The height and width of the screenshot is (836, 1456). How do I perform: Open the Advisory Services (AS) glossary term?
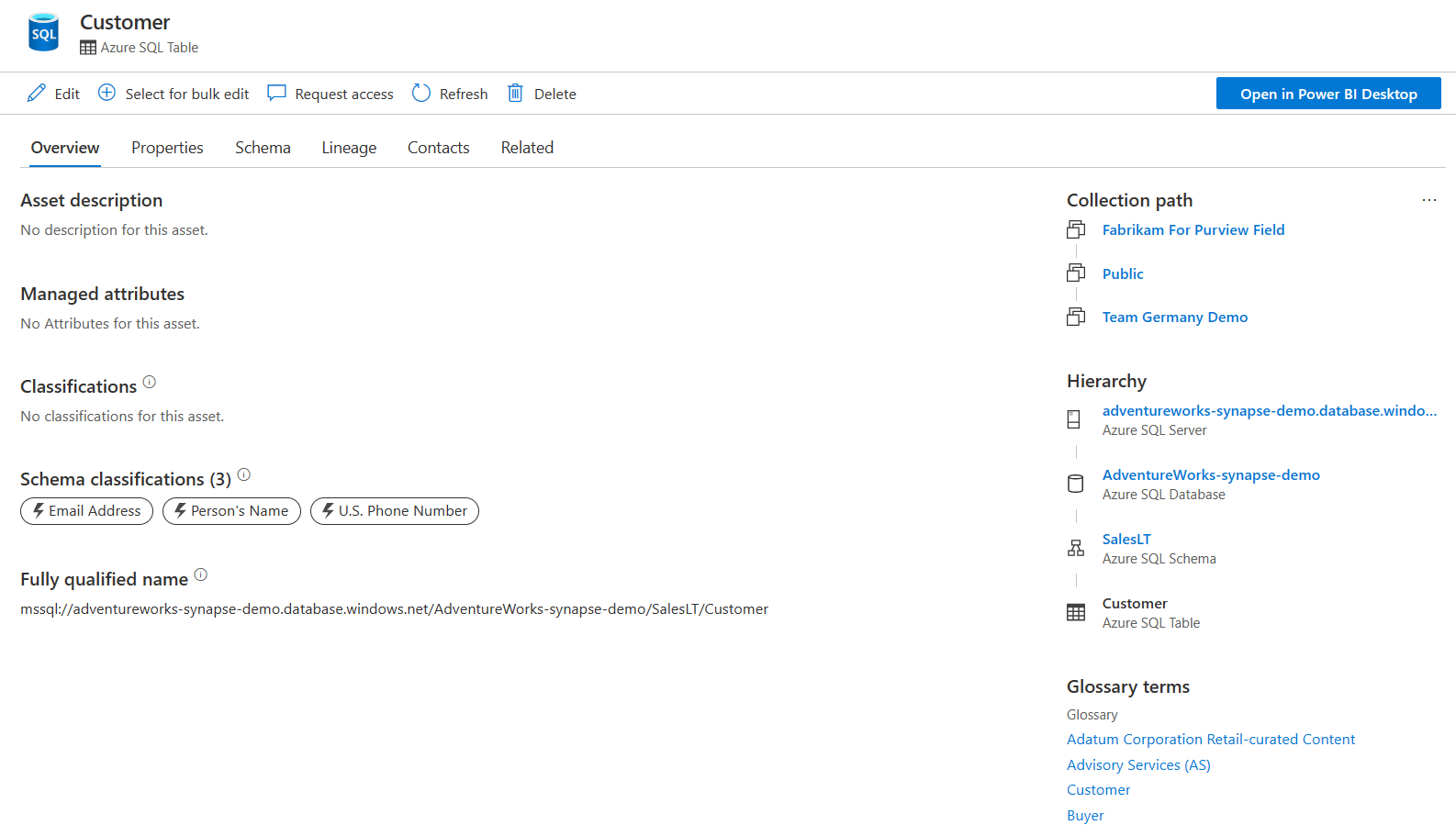[1138, 764]
